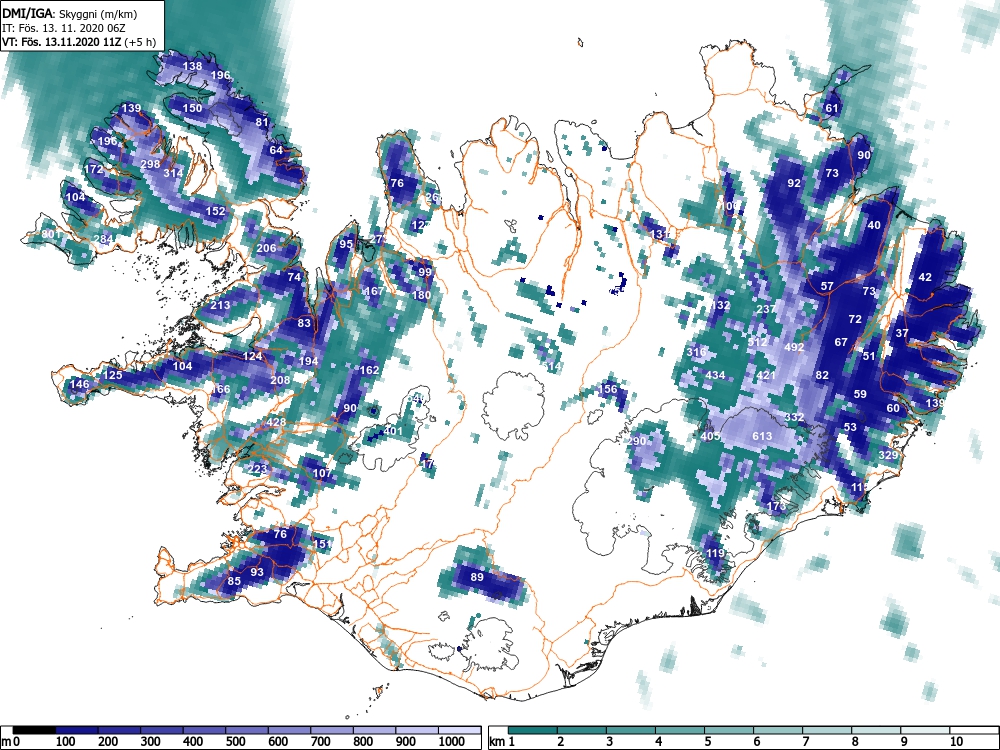
Task: Click the visibility value 146
Action: [x=79, y=384]
